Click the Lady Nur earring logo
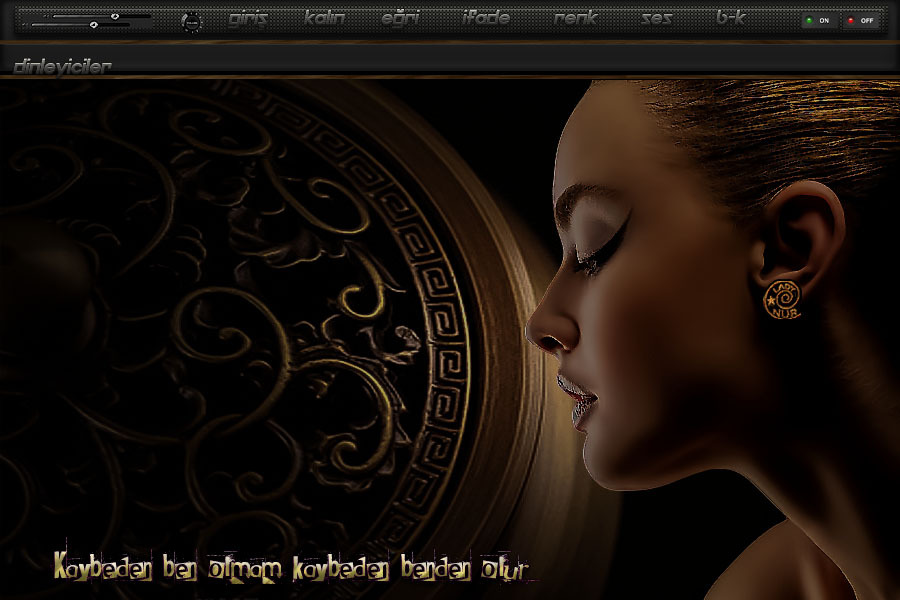 coord(782,300)
